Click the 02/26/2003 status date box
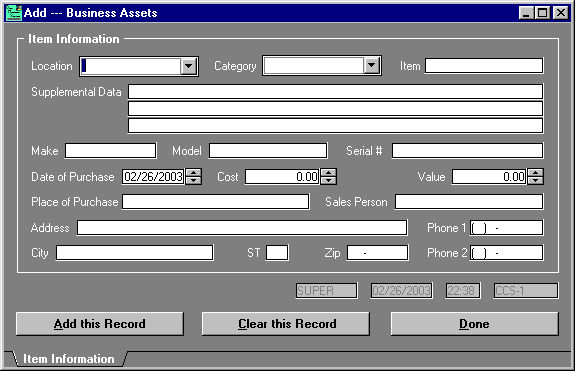Image resolution: width=575 pixels, height=371 pixels. [401, 291]
